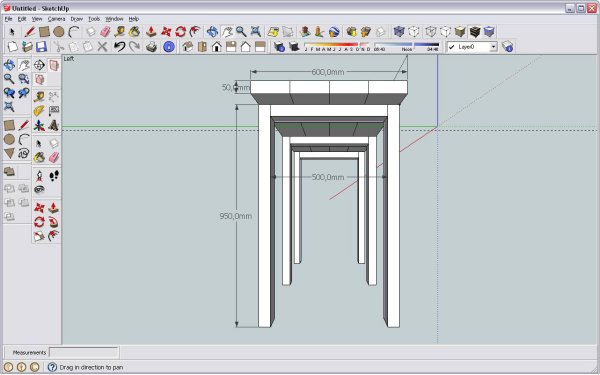Select the Walk footprints tool
Screen dimensions: 600x375
(54, 176)
